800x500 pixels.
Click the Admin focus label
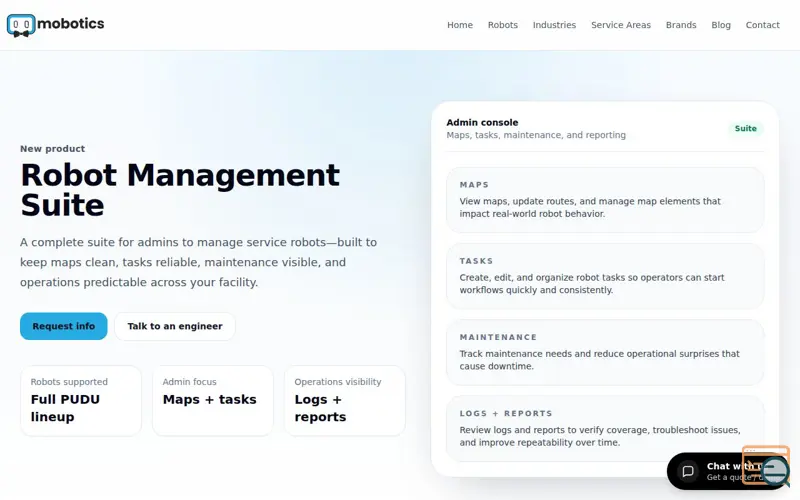click(x=189, y=382)
